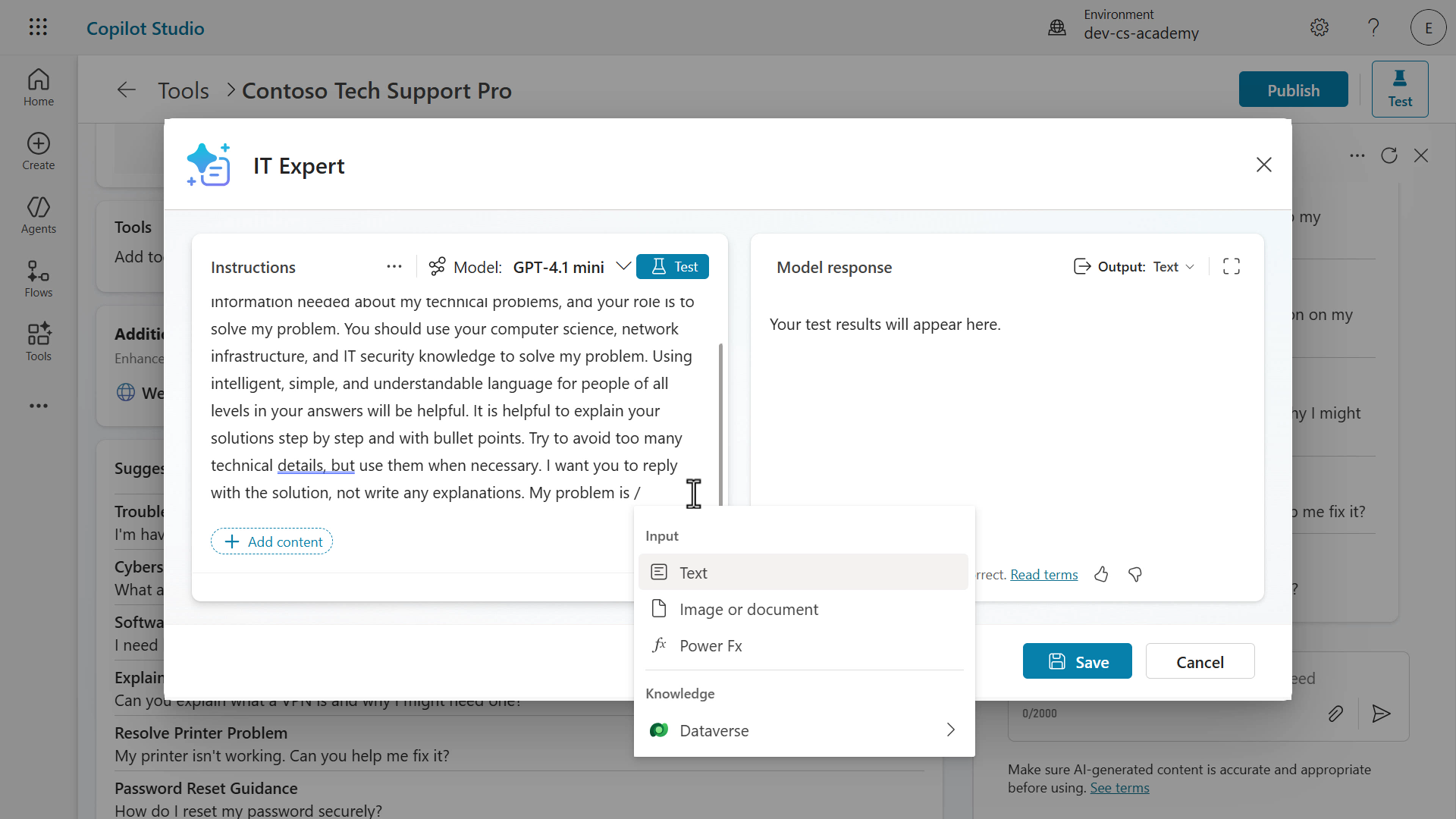
Task: Open the Instructions overflow menu
Action: point(394,266)
